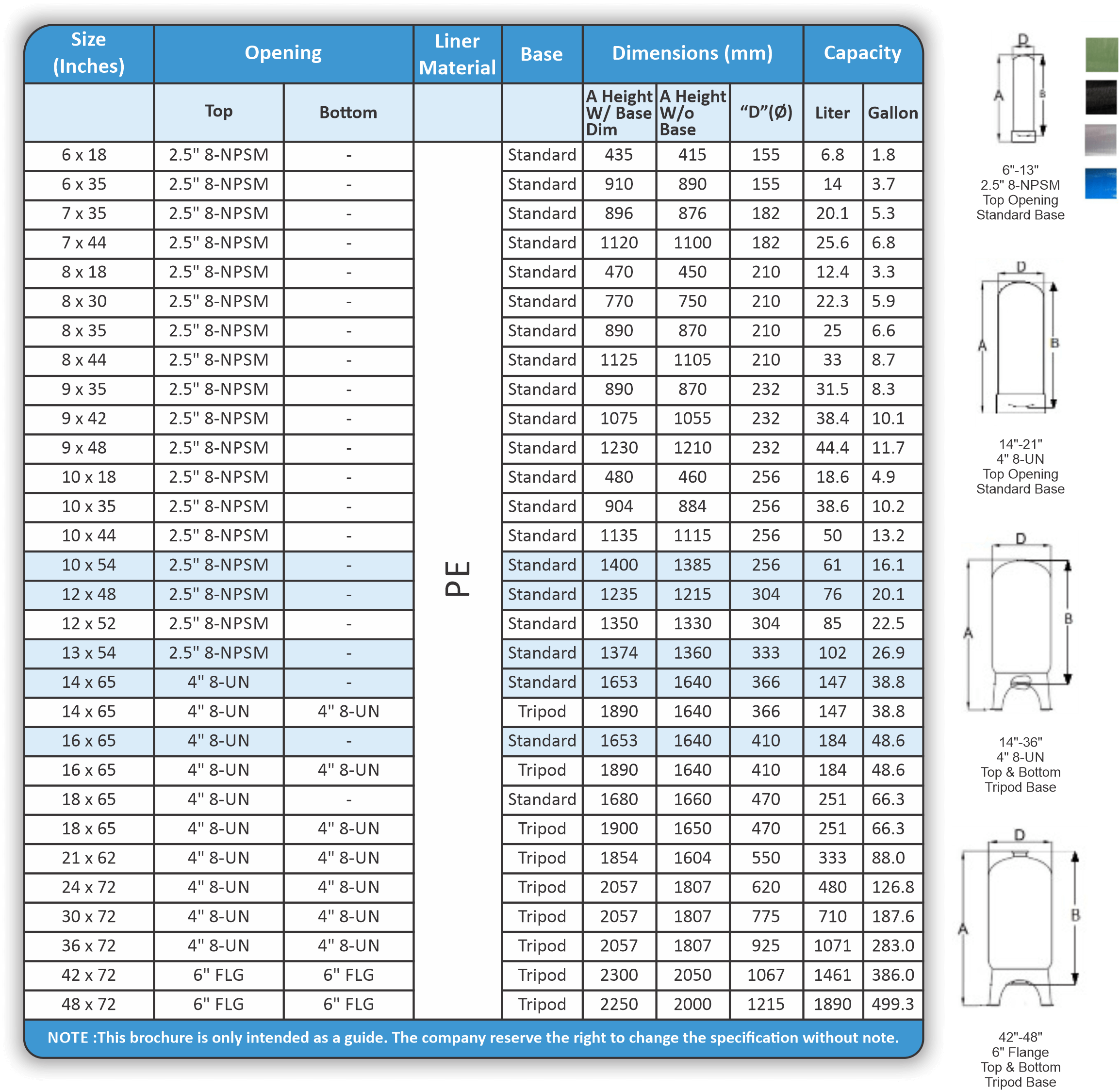Click the vertical 'PE' liner material label
Viewport: 1120px width, 1090px height.
[x=457, y=578]
